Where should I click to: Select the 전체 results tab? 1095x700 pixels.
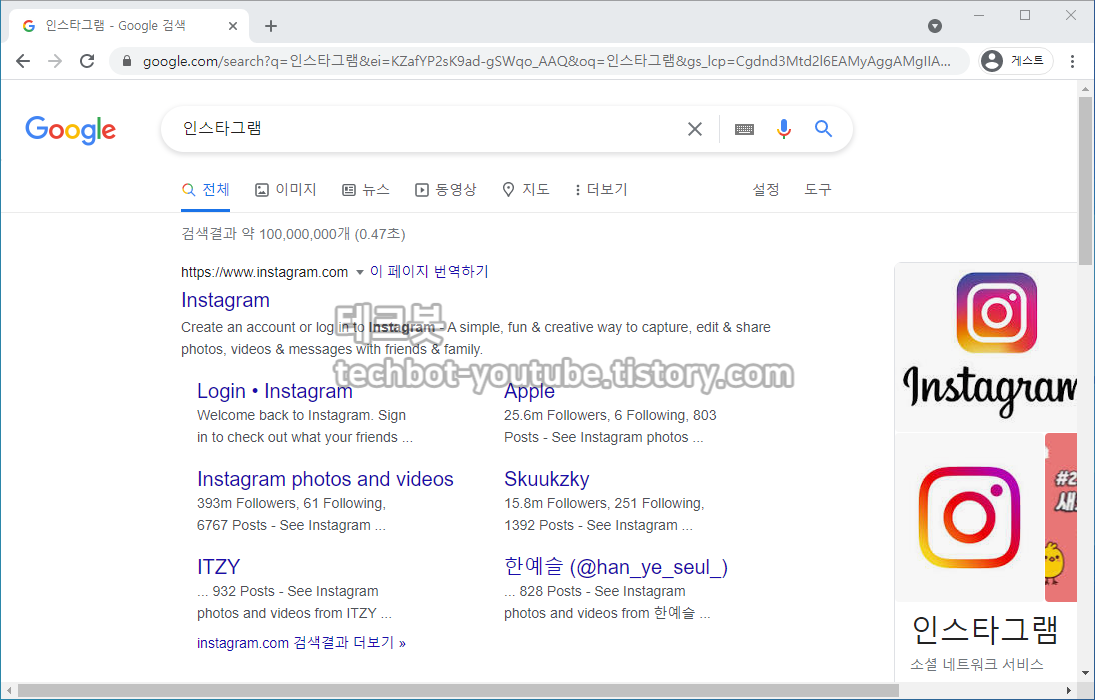[205, 189]
